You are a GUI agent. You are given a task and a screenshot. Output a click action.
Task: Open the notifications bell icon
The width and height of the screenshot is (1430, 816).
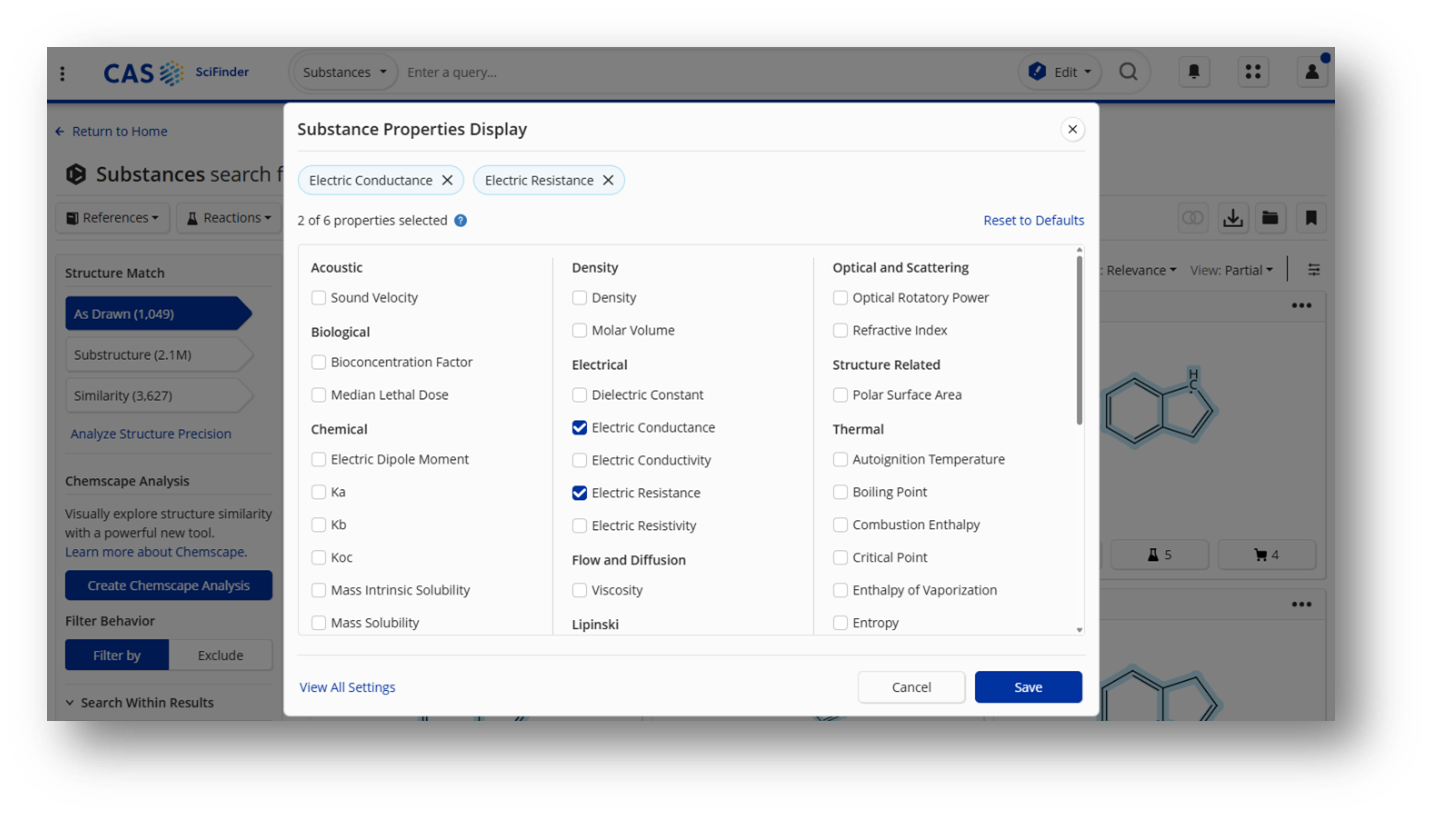tap(1194, 72)
